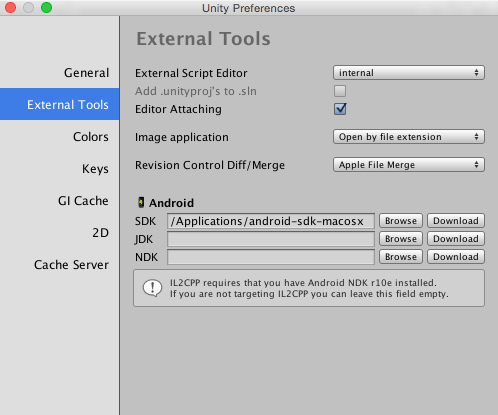
Task: Download the JDK
Action: click(456, 239)
